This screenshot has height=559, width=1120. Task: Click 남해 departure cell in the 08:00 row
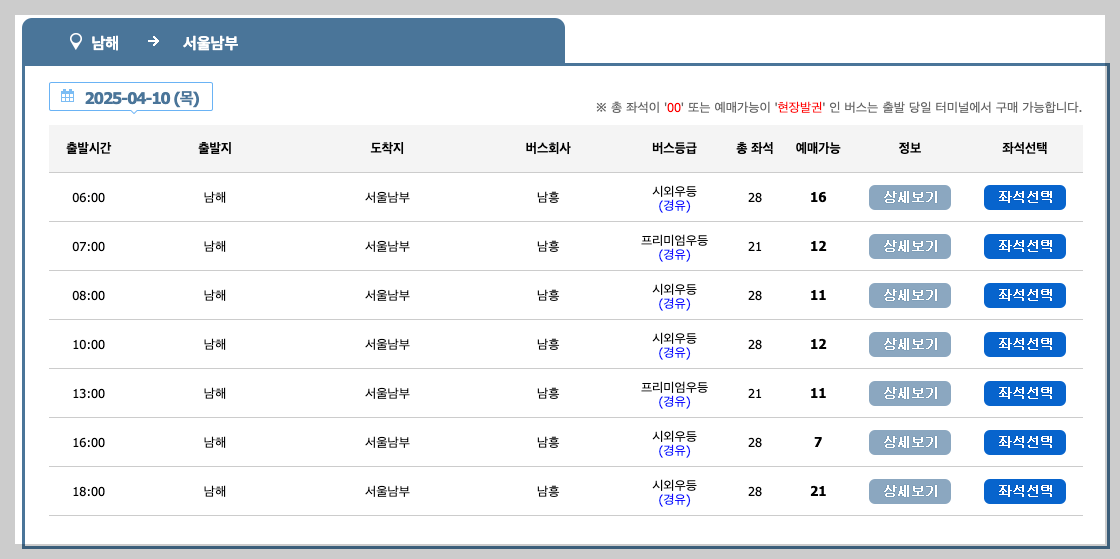coord(215,296)
